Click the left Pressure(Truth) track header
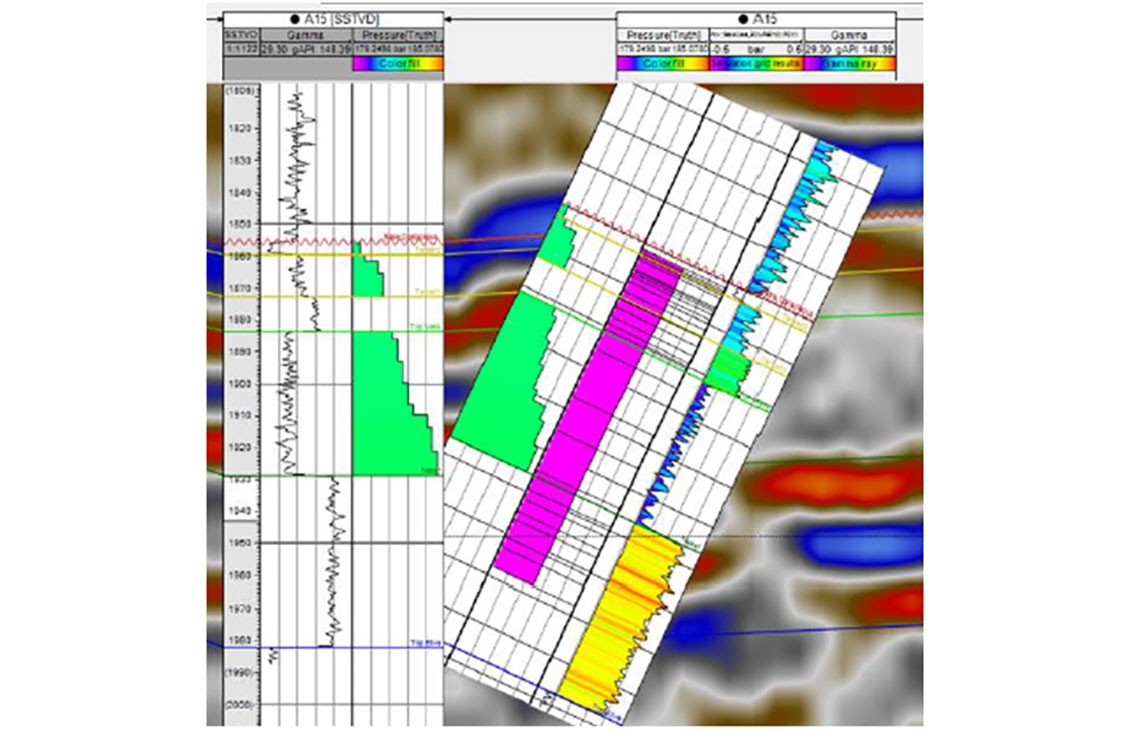Screen dimensions: 1130x730 pyautogui.click(x=397, y=34)
